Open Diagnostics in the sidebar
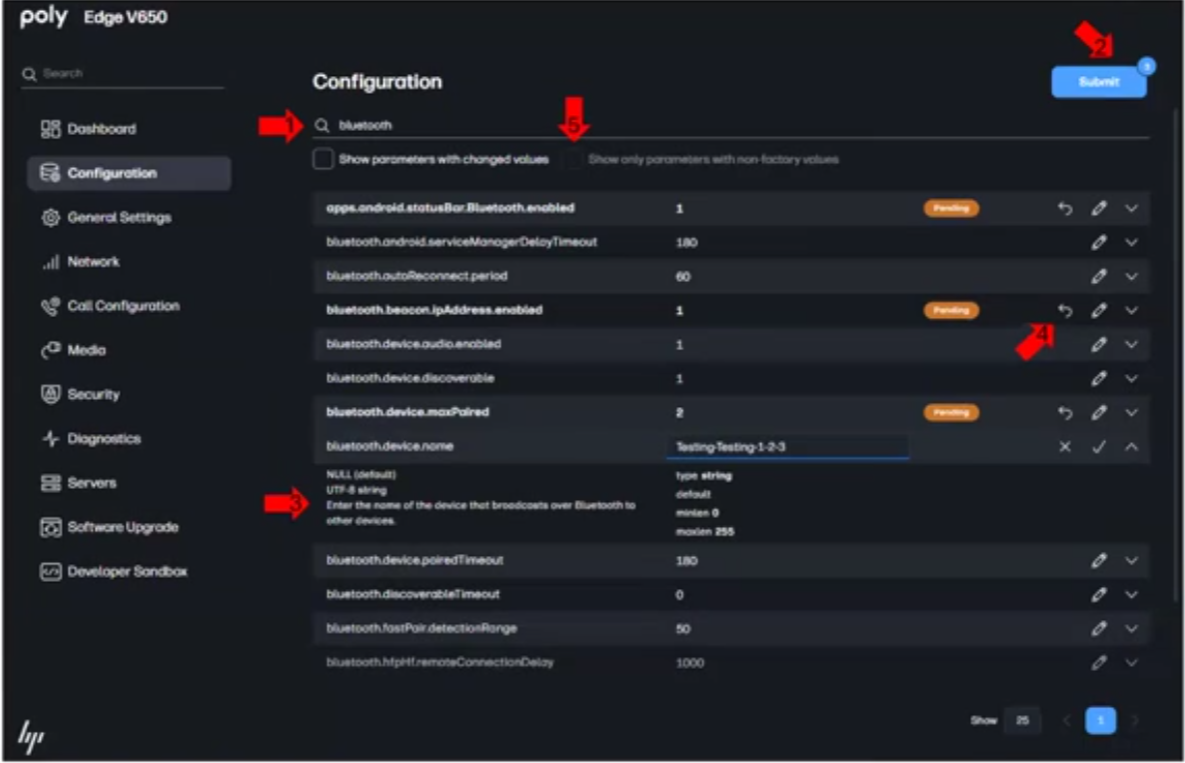The height and width of the screenshot is (763, 1185). point(128,439)
